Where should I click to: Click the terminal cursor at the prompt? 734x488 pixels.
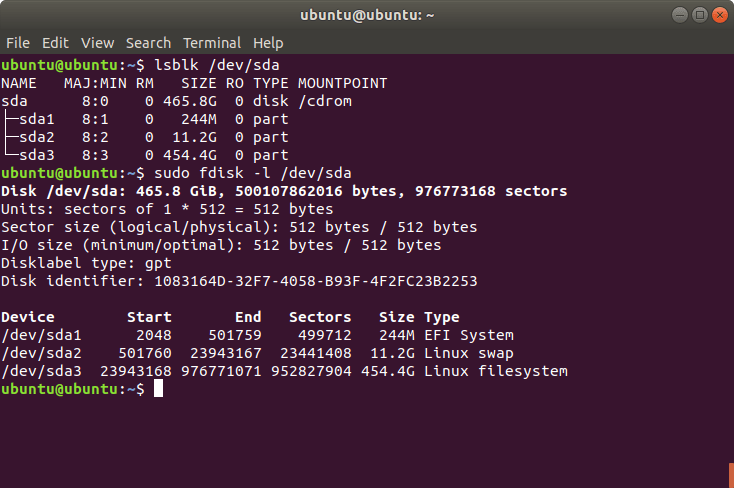tap(159, 389)
